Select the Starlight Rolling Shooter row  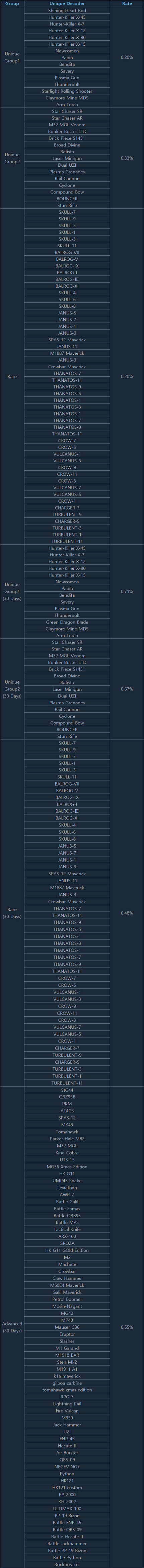[67, 91]
